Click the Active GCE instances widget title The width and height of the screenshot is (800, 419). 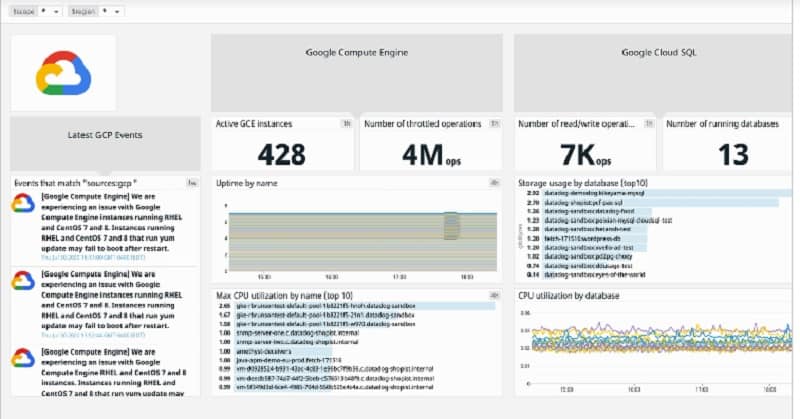pos(254,124)
